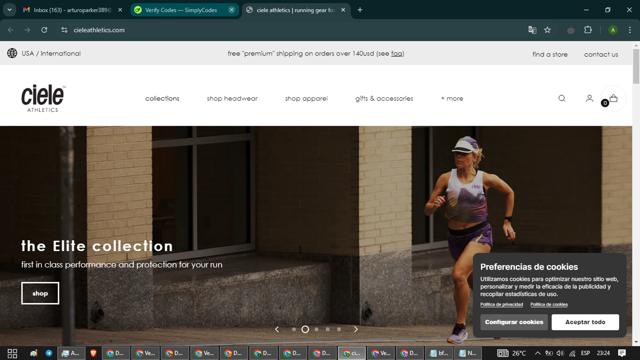The image size is (640, 360).
Task: Close the Verify Codes SimplyCodes tab
Action: 231,10
